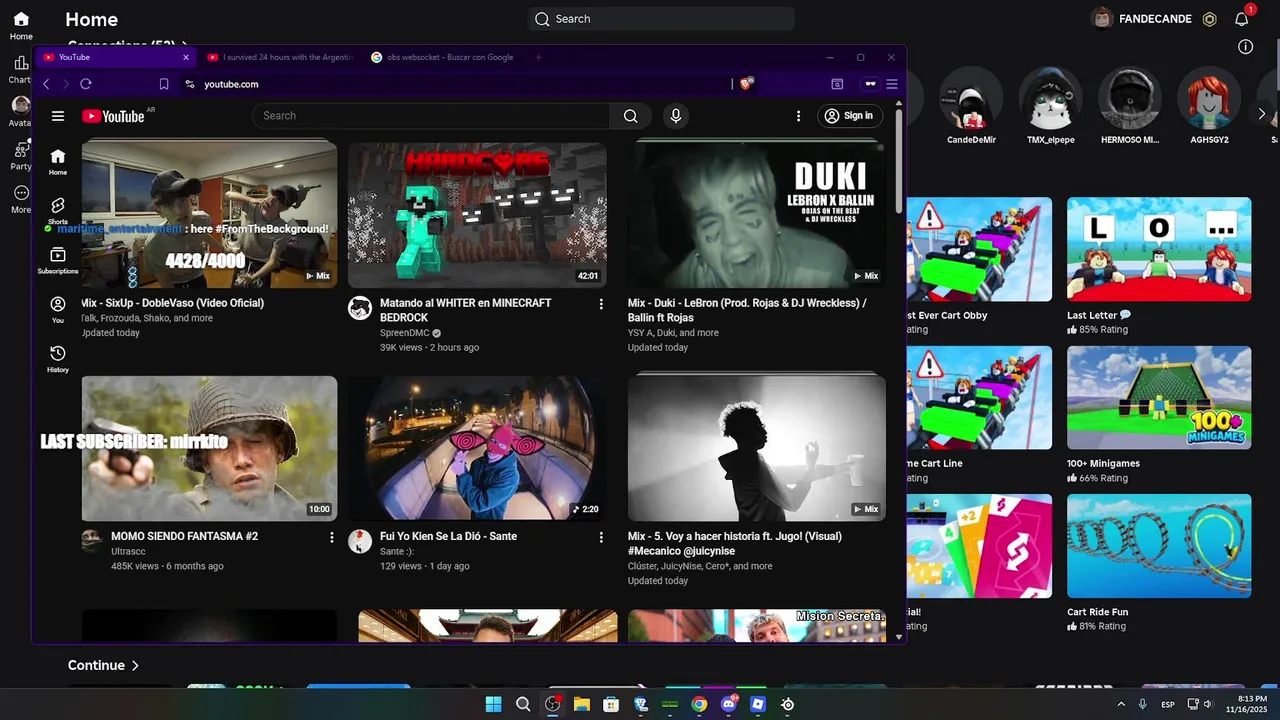The image size is (1280, 720).
Task: Close the YouTube tab
Action: pos(186,57)
